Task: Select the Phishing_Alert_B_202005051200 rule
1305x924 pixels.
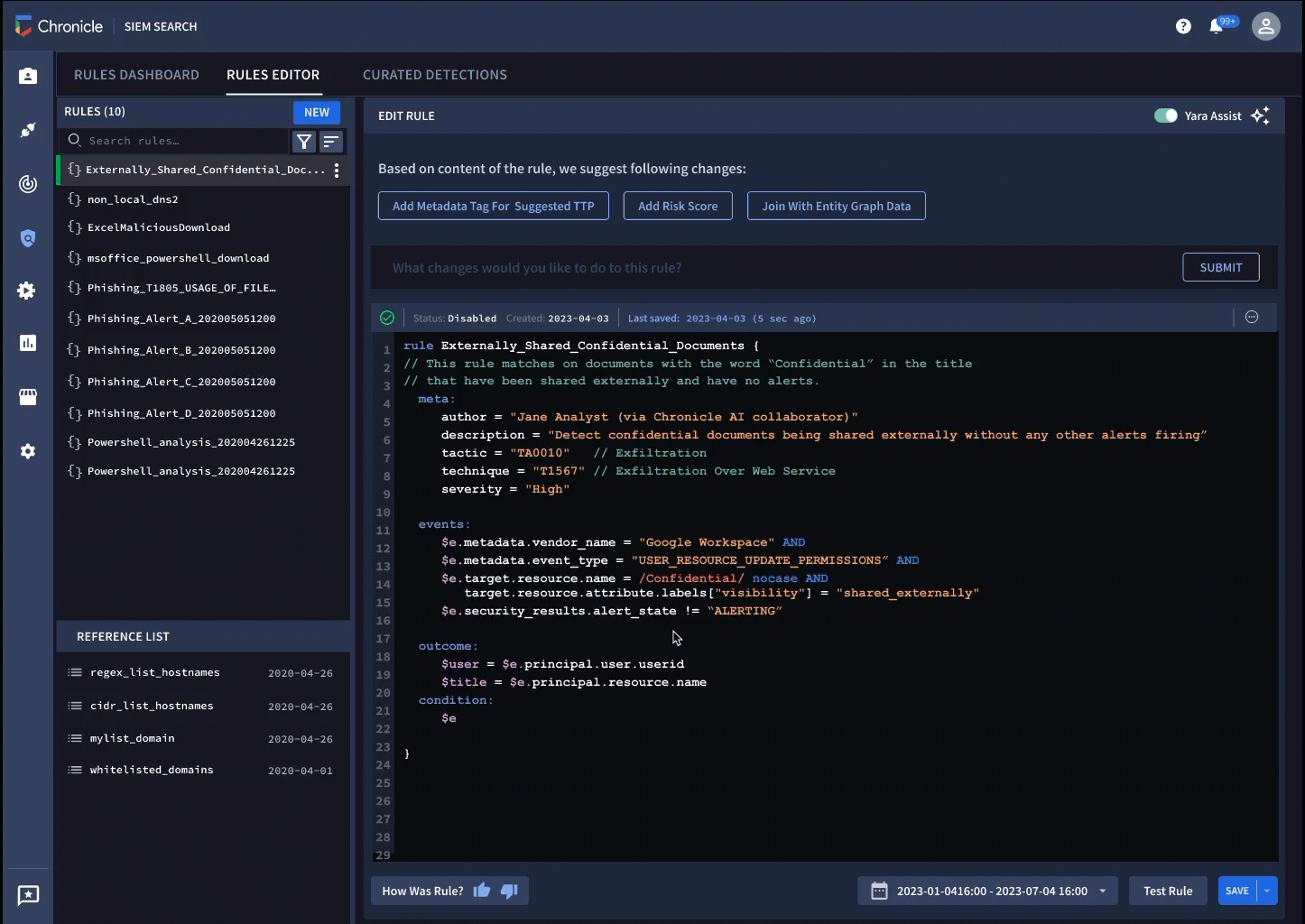Action: 203,350
